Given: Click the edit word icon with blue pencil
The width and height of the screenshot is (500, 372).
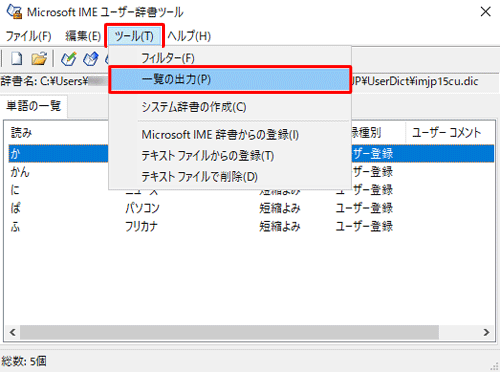Looking at the screenshot, I should tap(91, 59).
